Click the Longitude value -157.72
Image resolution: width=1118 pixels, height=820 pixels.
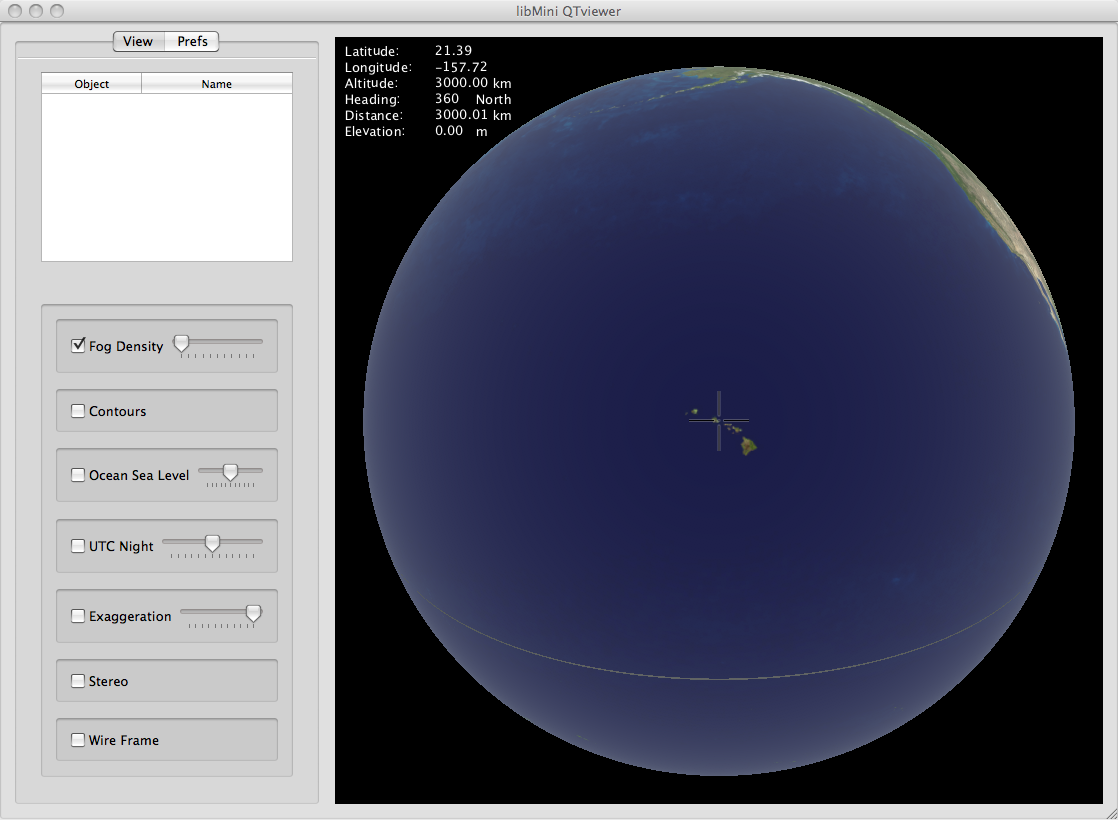(x=461, y=67)
